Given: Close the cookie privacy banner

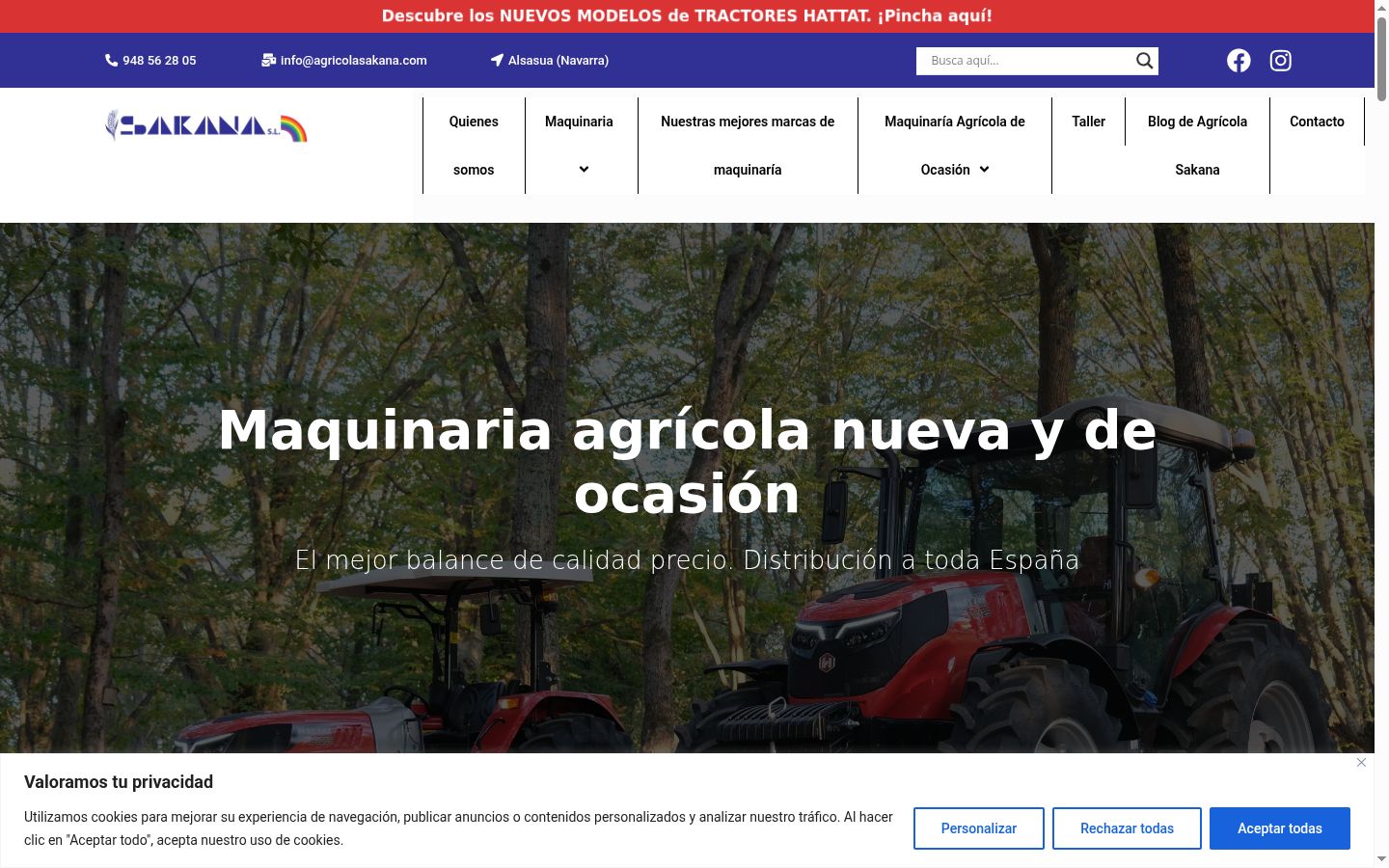Looking at the screenshot, I should click(1361, 762).
